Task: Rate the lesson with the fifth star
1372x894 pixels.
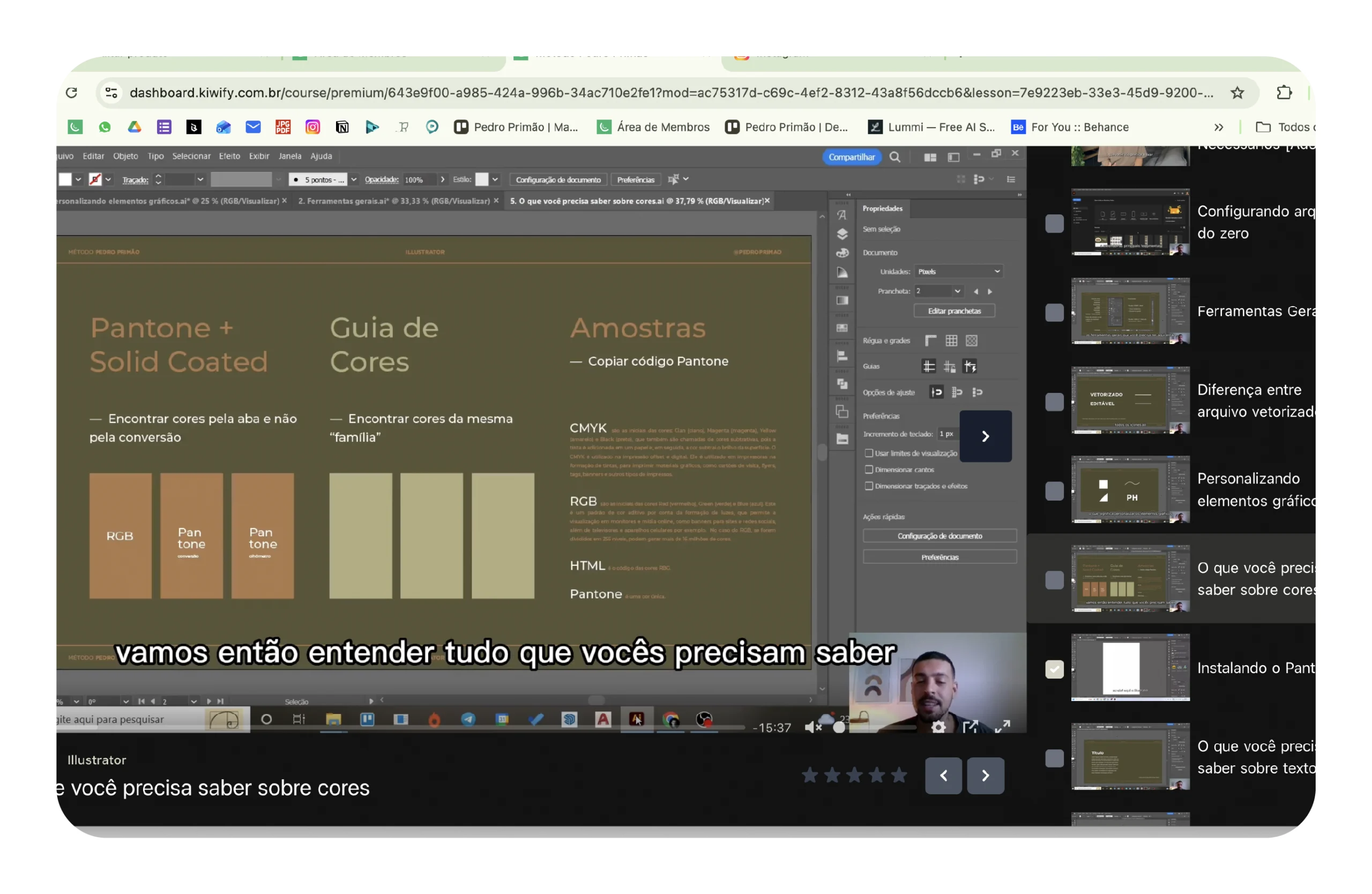Action: 898,776
